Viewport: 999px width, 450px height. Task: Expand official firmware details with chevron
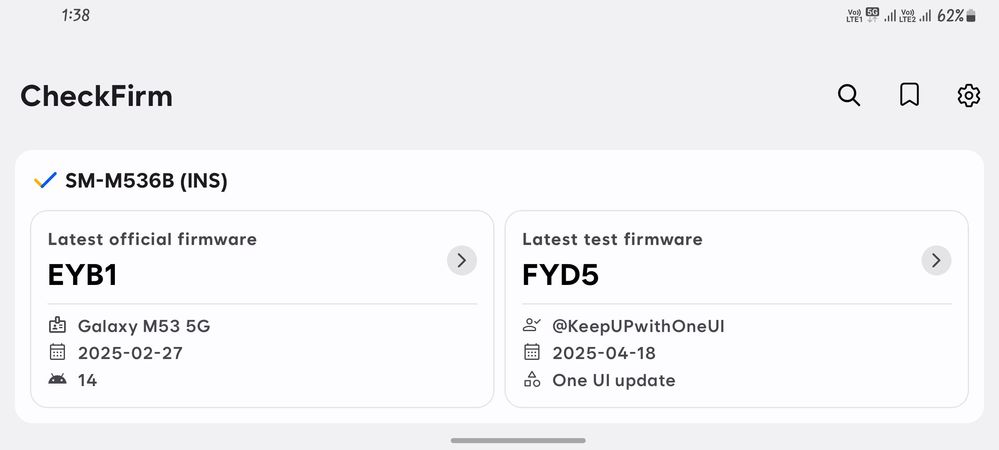click(462, 260)
